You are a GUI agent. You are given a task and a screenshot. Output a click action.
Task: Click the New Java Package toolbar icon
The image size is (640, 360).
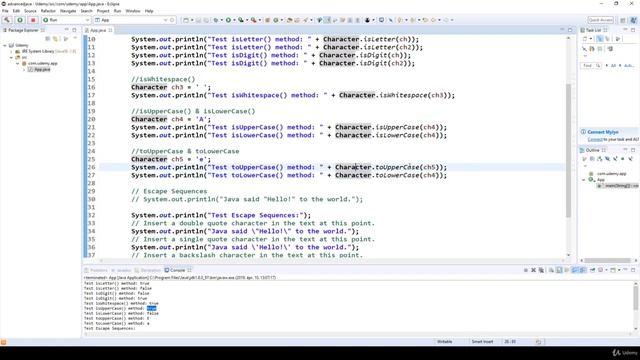[x=268, y=20]
